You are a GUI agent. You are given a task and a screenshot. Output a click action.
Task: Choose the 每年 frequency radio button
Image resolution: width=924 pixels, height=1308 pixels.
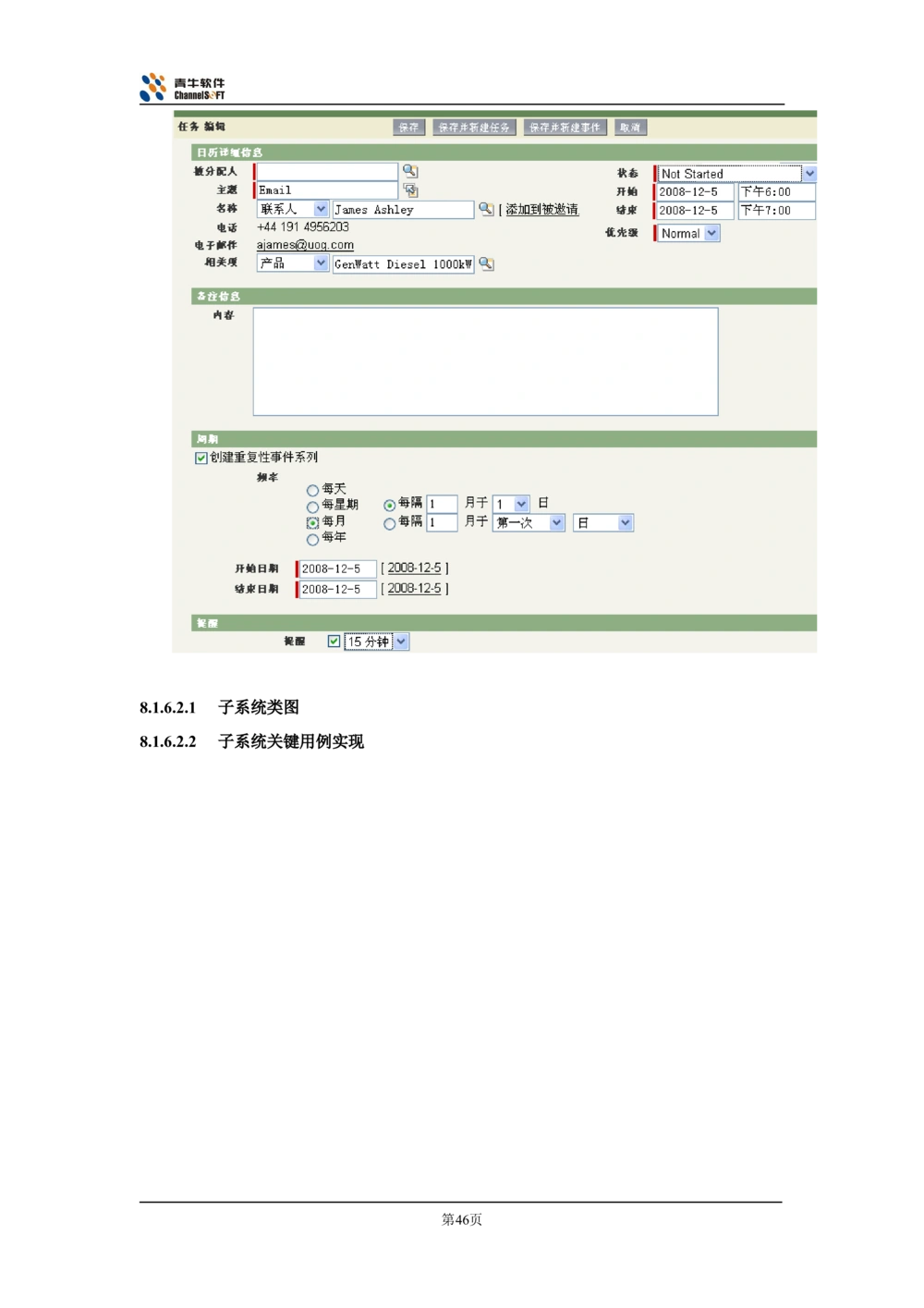312,539
